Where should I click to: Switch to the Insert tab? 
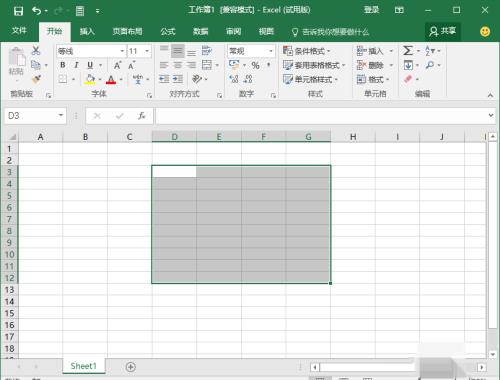[x=87, y=32]
